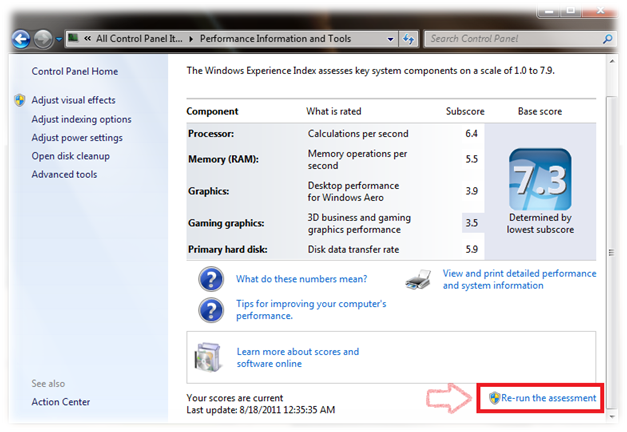The width and height of the screenshot is (627, 432).
Task: Click the magnifier search icon
Action: pos(607,39)
